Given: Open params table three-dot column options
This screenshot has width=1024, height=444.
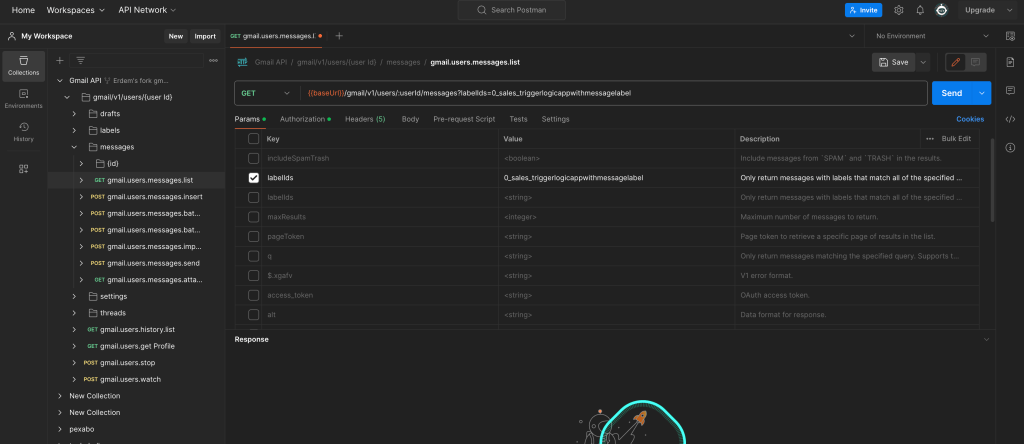Looking at the screenshot, I should pyautogui.click(x=930, y=138).
